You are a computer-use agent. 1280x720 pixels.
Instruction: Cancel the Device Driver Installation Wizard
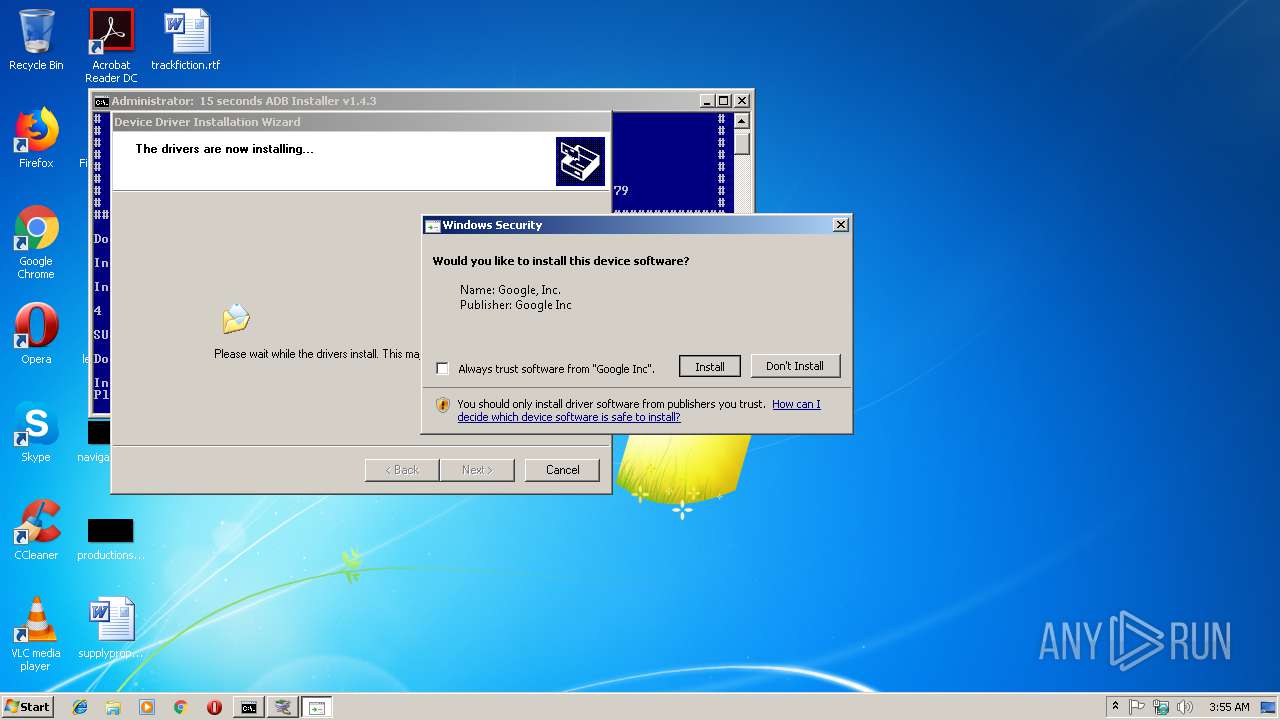coord(562,470)
